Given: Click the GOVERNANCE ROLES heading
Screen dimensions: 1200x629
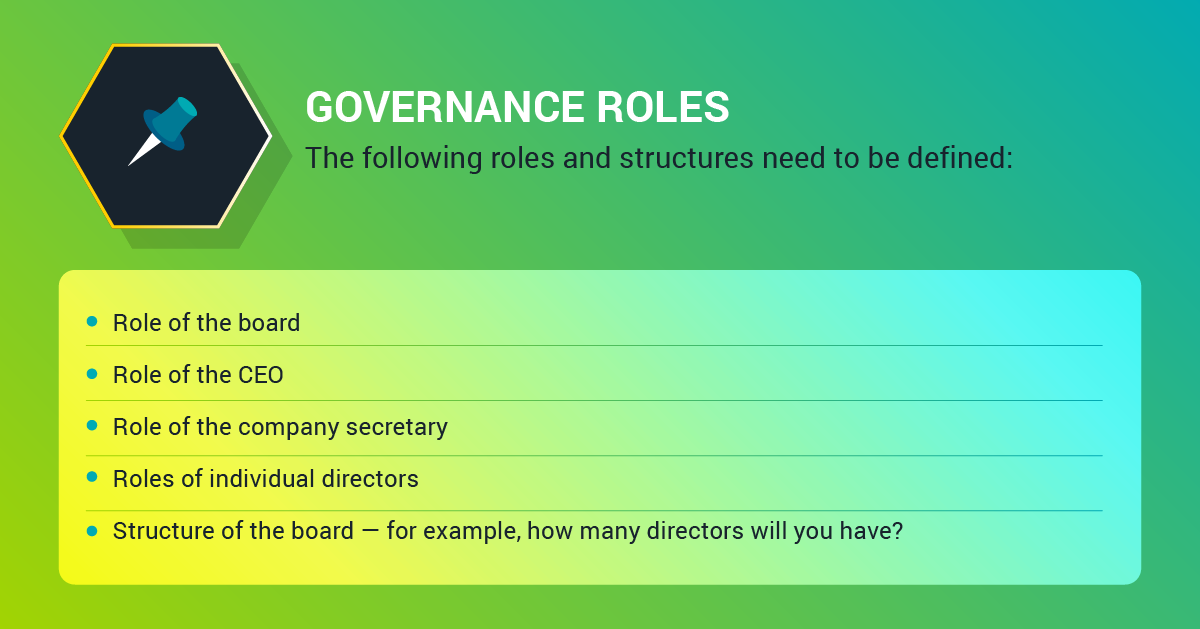Looking at the screenshot, I should tap(517, 107).
